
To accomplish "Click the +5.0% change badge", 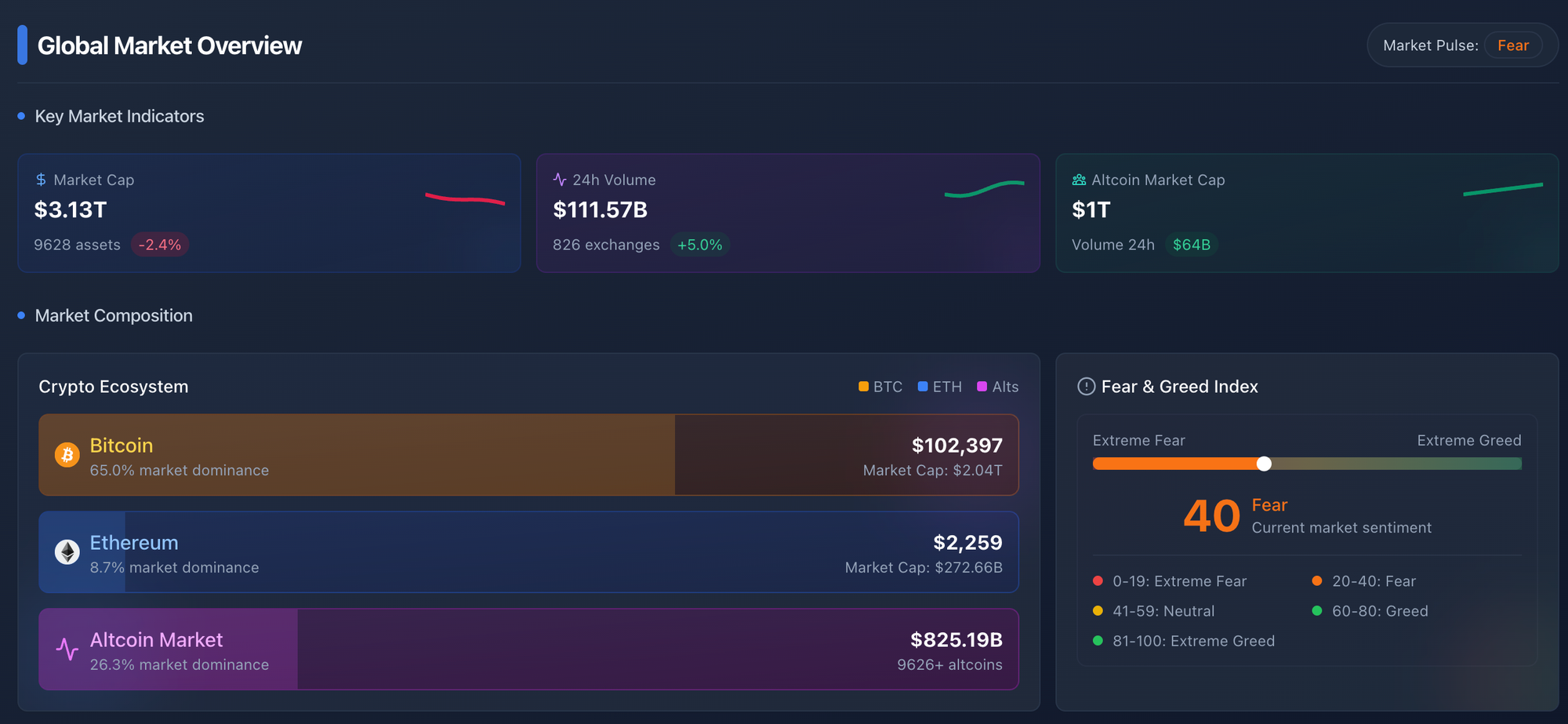I will coord(699,245).
